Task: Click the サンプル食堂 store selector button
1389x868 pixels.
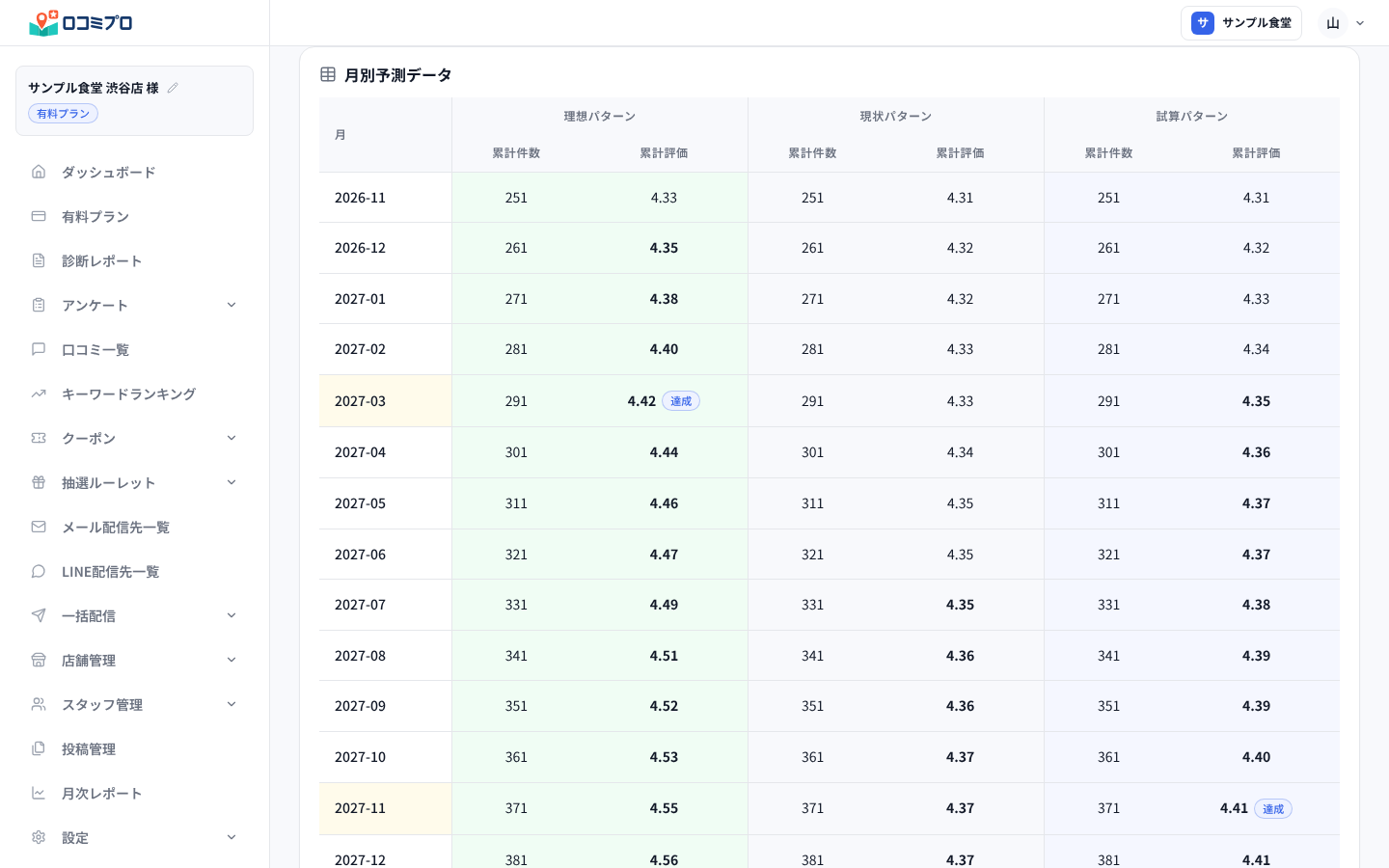Action: click(1241, 23)
